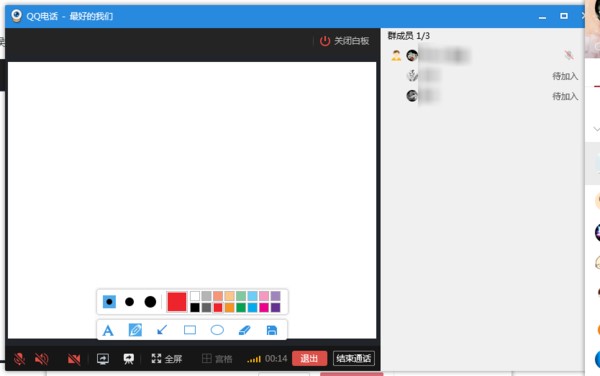Viewport: 600px width, 376px height.
Task: Choose the small brush size
Action: click(109, 302)
